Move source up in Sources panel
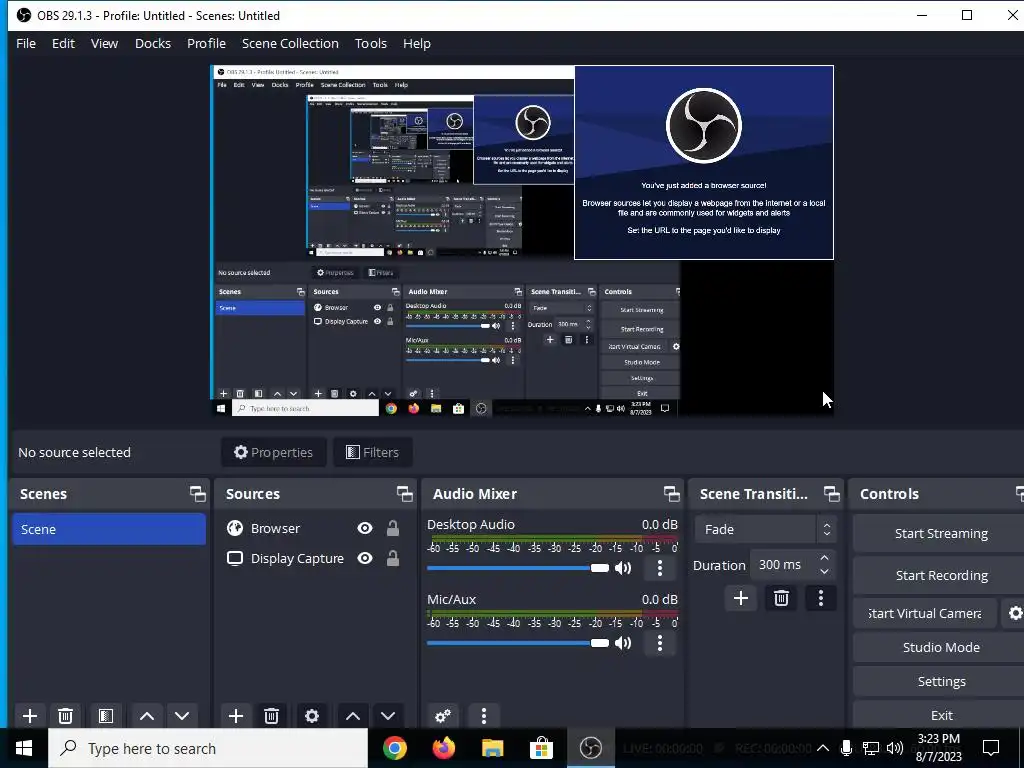 coord(353,716)
